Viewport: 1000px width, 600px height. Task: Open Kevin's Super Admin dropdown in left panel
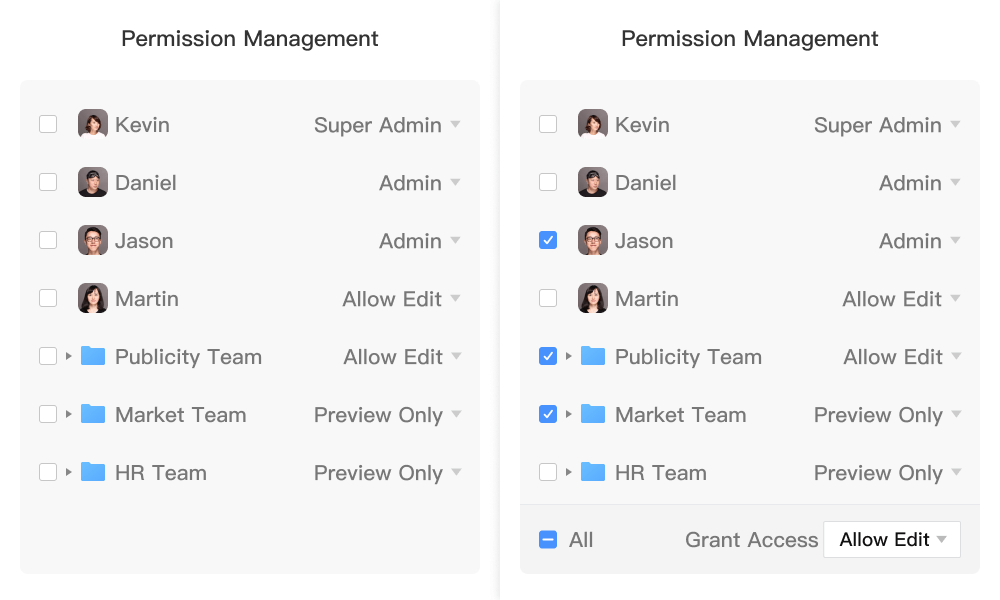[x=387, y=125]
